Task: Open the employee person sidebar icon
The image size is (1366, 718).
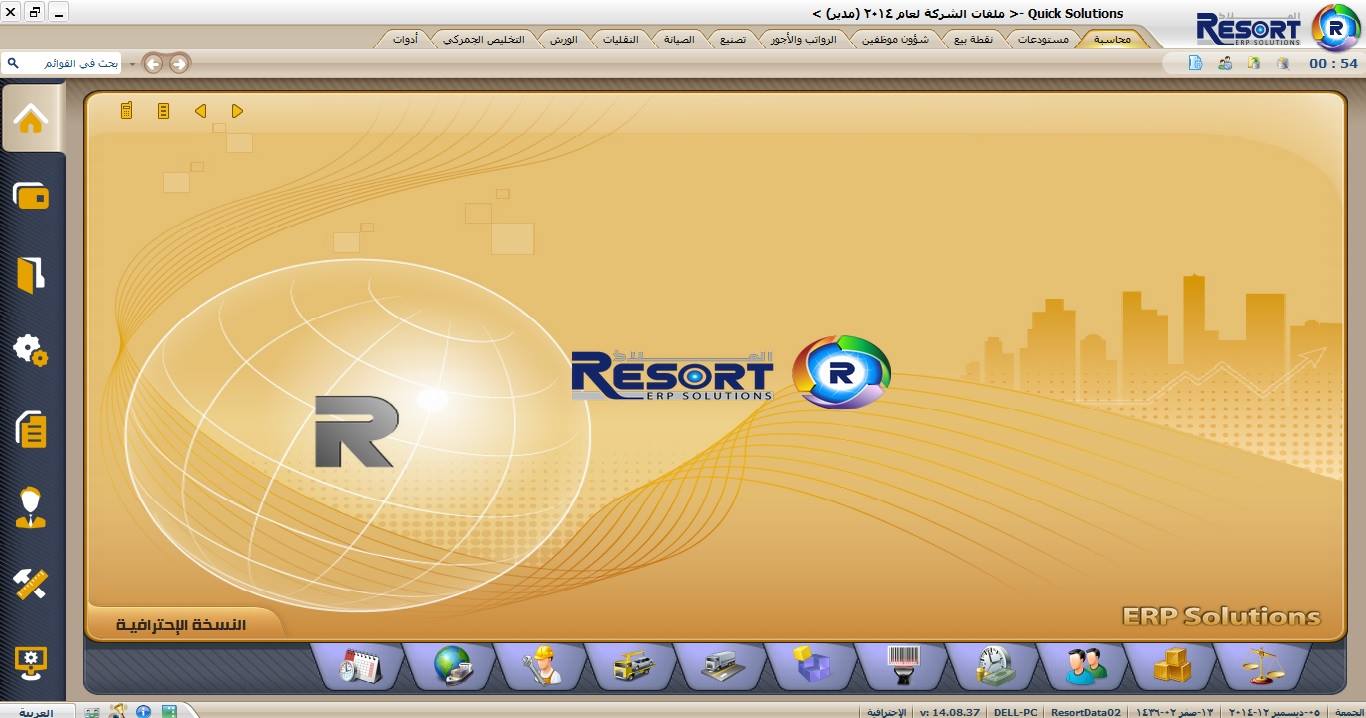Action: 31,507
